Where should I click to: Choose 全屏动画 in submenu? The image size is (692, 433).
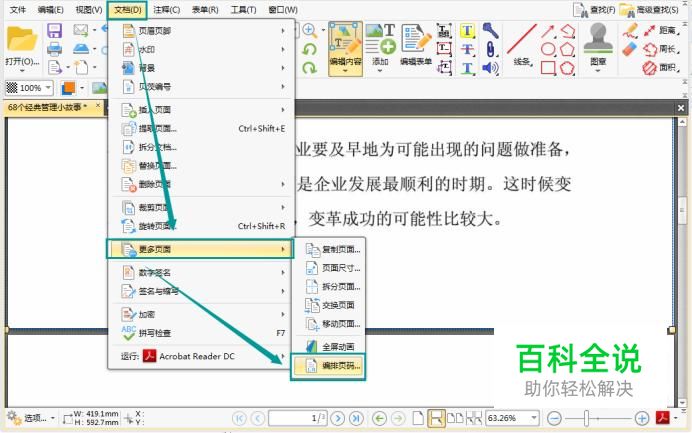pyautogui.click(x=328, y=346)
